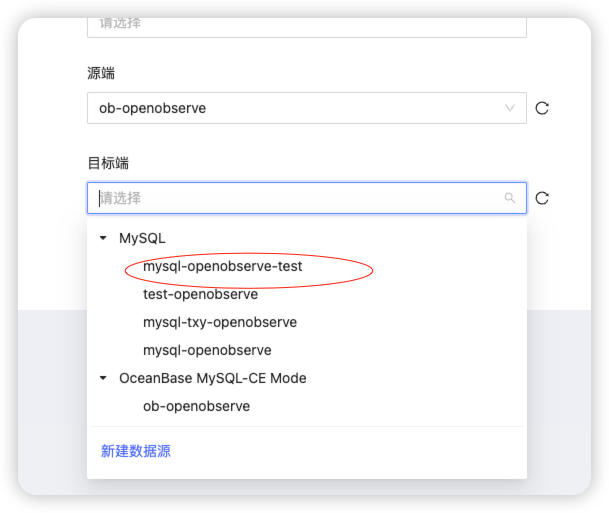Collapse the MySQL group
The height and width of the screenshot is (513, 609).
pos(103,238)
